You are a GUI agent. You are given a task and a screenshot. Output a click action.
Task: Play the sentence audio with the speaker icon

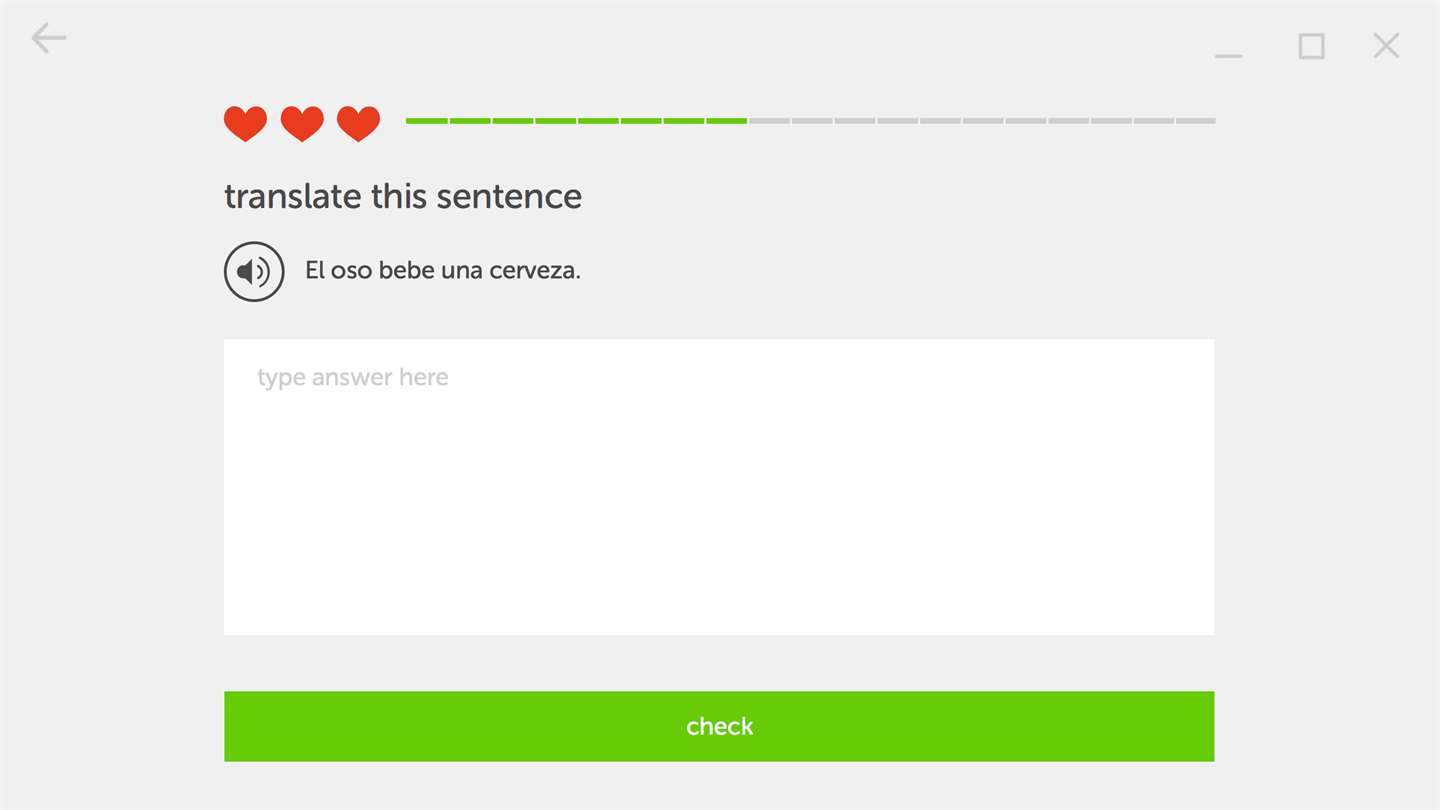pos(254,271)
